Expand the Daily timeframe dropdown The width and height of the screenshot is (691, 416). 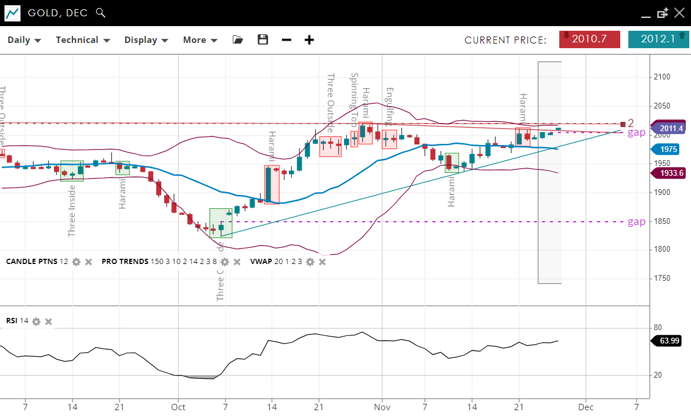(x=24, y=40)
